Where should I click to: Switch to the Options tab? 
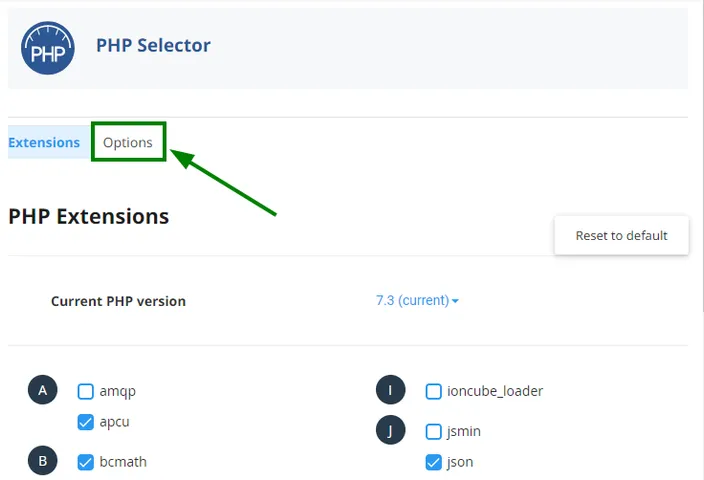128,142
